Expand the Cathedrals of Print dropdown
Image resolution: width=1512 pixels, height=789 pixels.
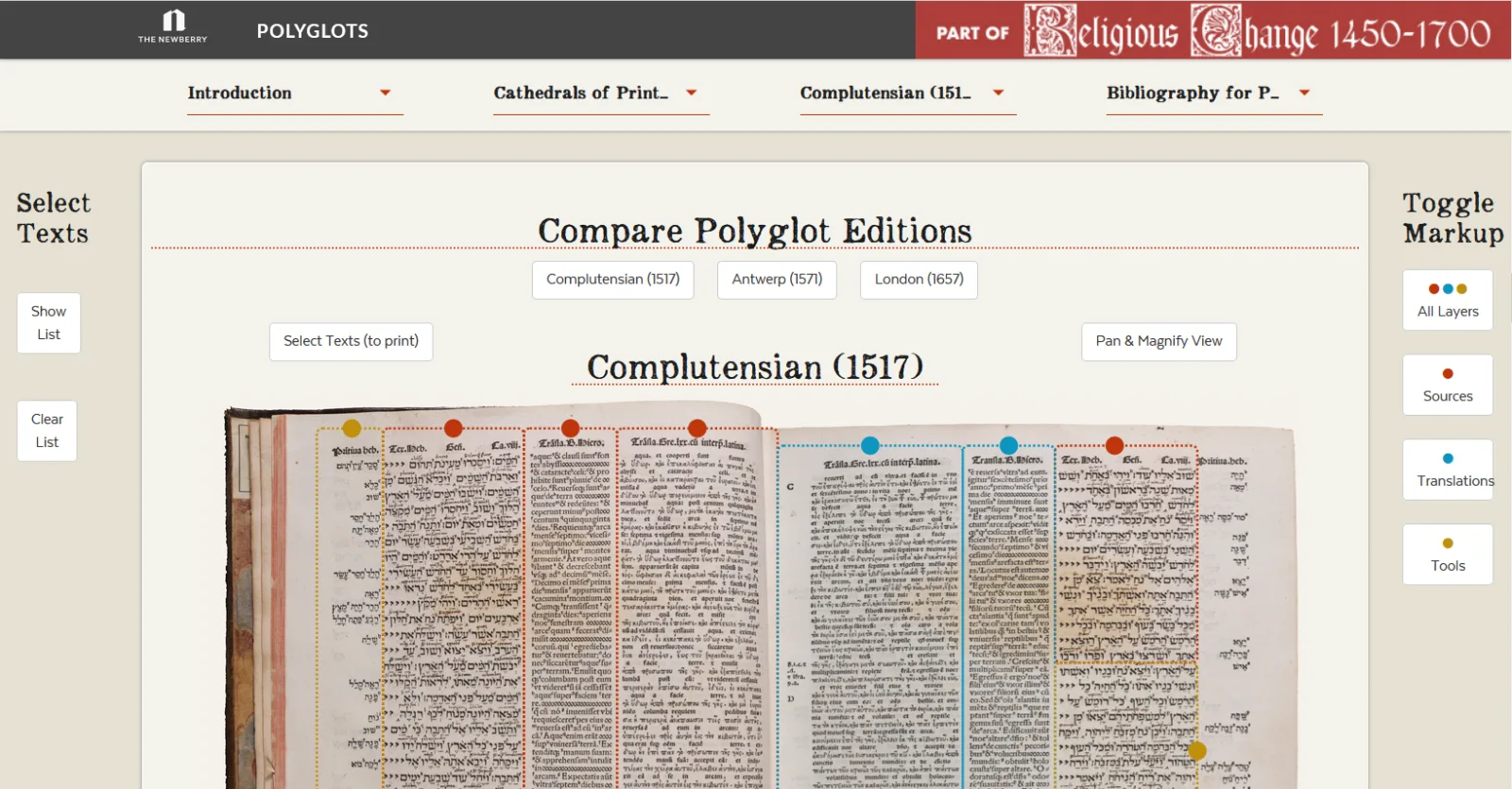(601, 93)
